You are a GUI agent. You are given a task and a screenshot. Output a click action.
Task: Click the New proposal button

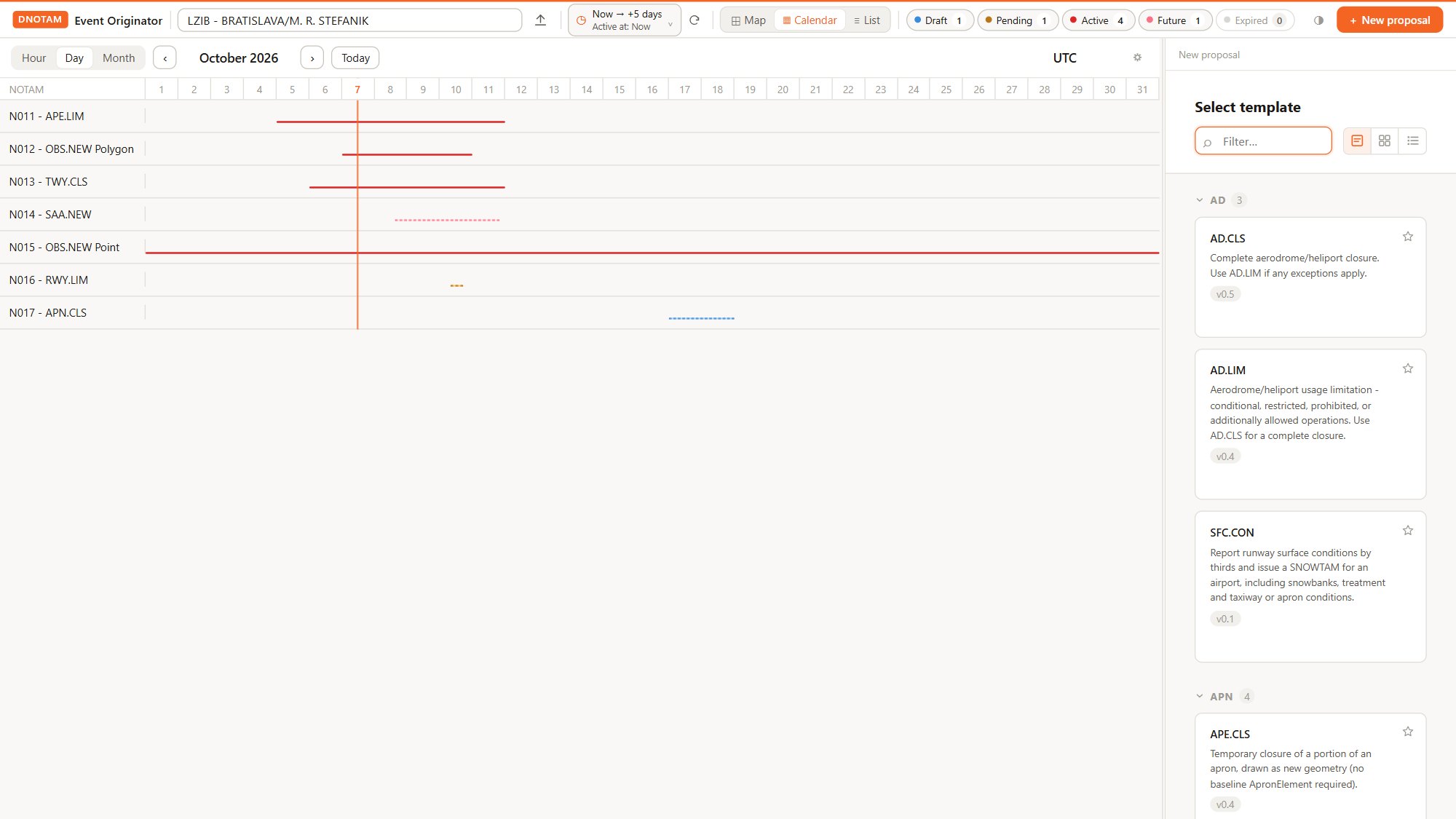click(x=1390, y=20)
